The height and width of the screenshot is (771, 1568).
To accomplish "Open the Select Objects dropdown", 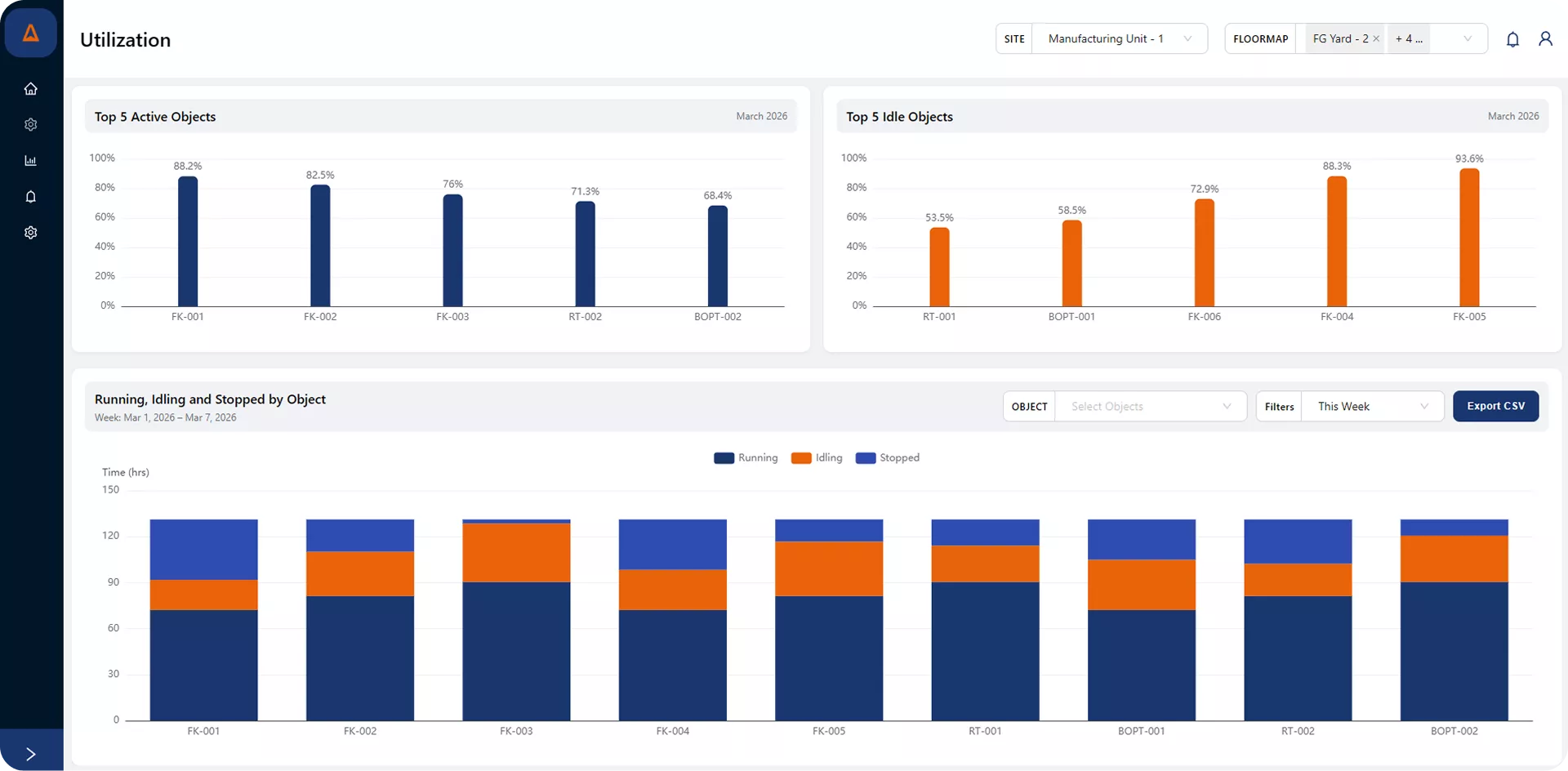I will 1151,406.
